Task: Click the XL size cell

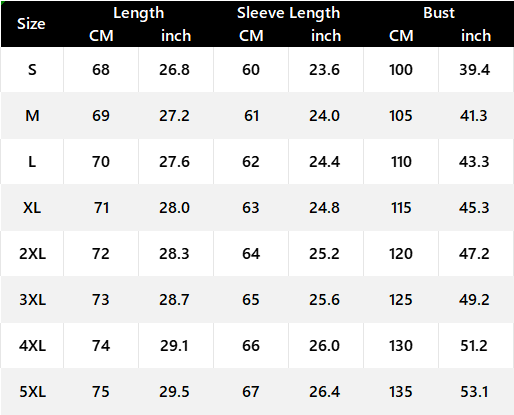Action: [x=32, y=208]
